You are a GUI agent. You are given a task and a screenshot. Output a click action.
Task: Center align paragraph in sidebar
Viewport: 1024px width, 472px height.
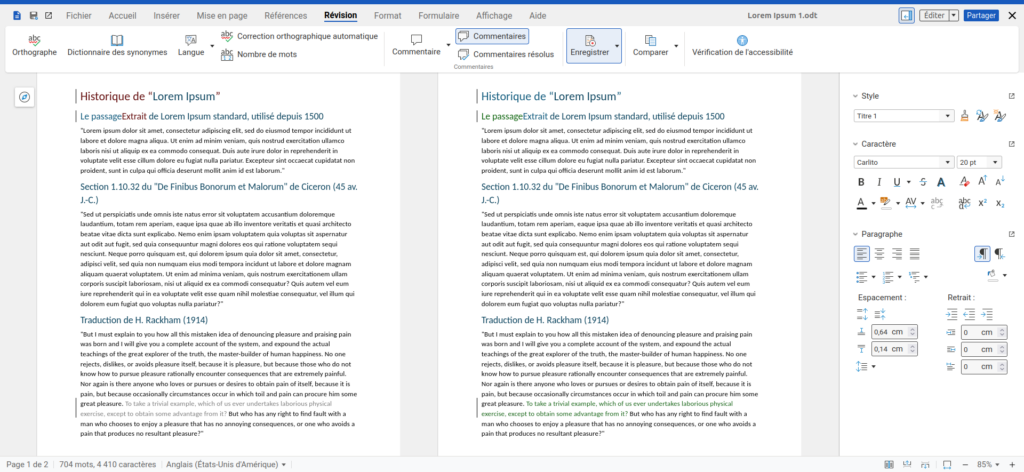point(878,254)
